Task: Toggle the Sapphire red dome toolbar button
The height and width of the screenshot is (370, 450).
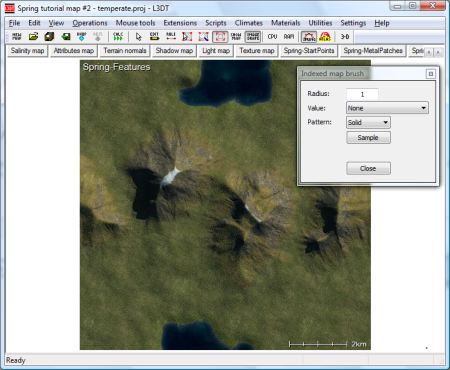Action: [x=309, y=37]
